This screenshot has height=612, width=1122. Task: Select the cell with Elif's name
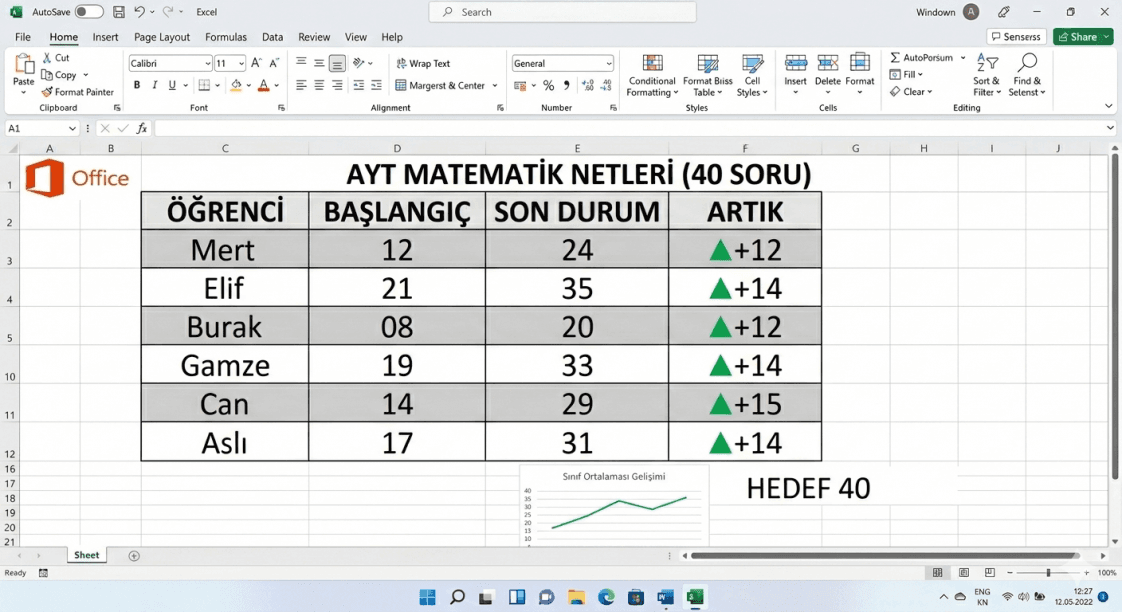(x=225, y=288)
